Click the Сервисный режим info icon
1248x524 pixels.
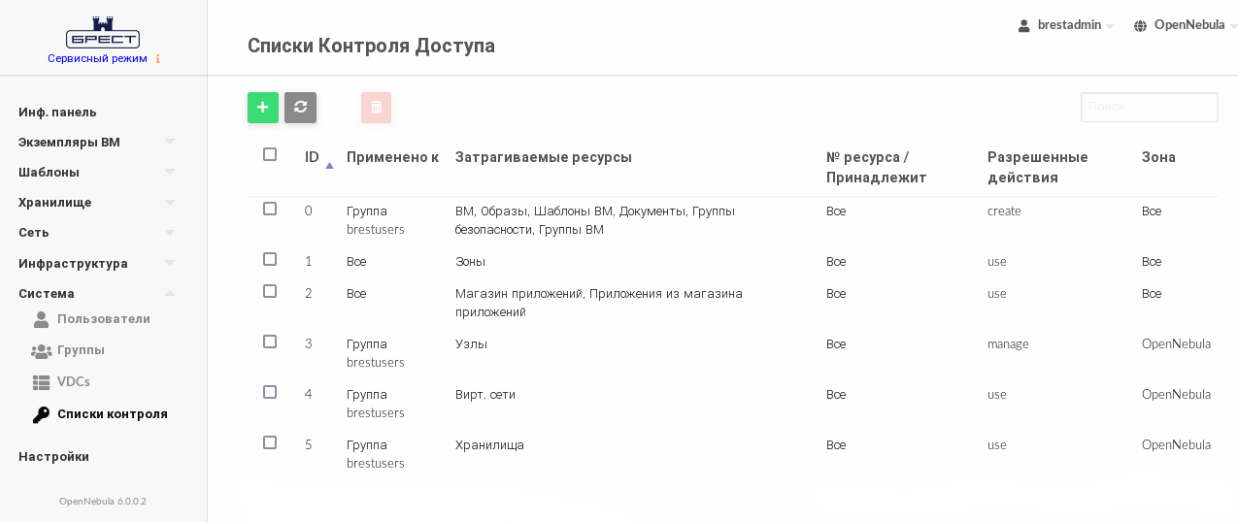(x=159, y=59)
